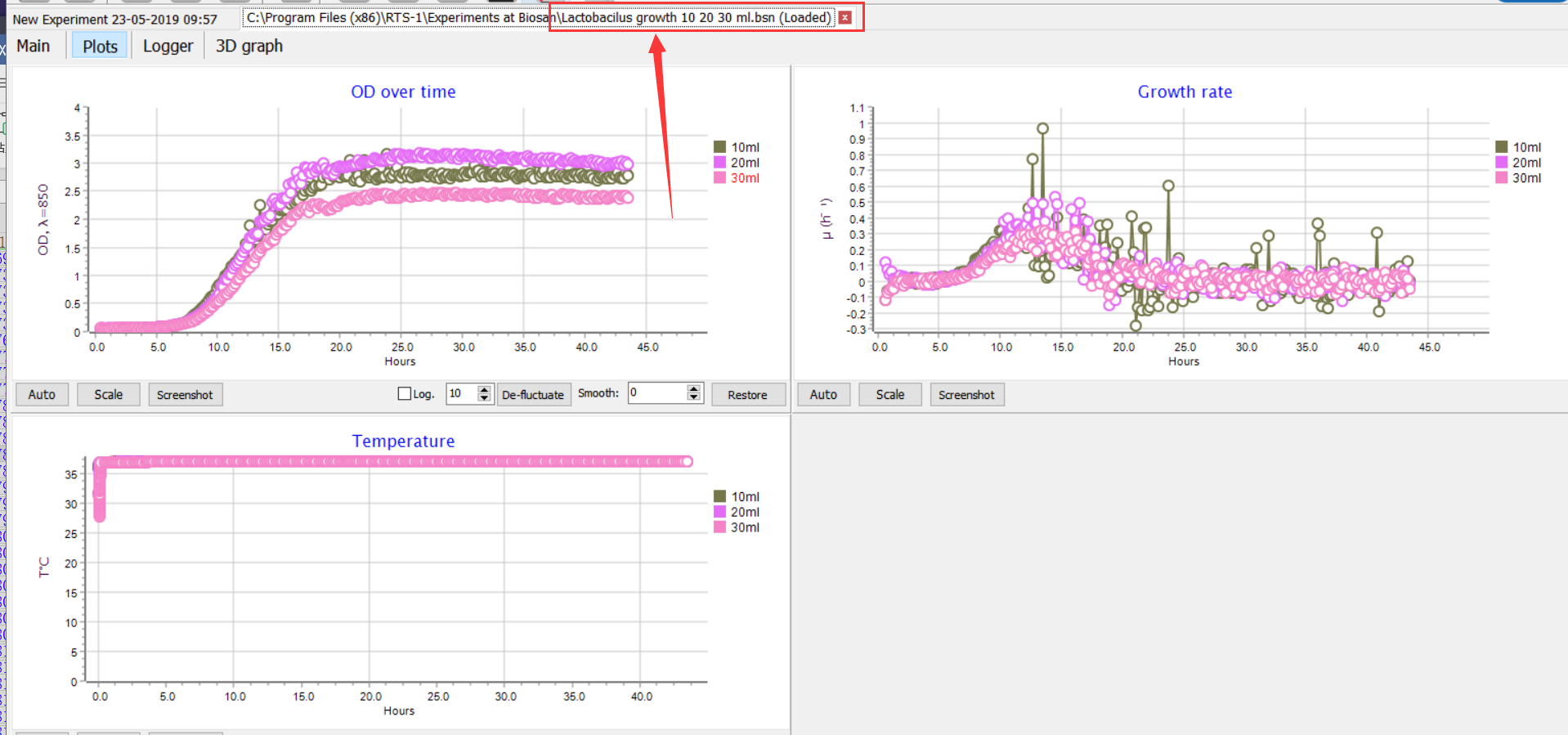
Task: Click 30ml swatch in Temperature legend
Action: click(x=720, y=527)
